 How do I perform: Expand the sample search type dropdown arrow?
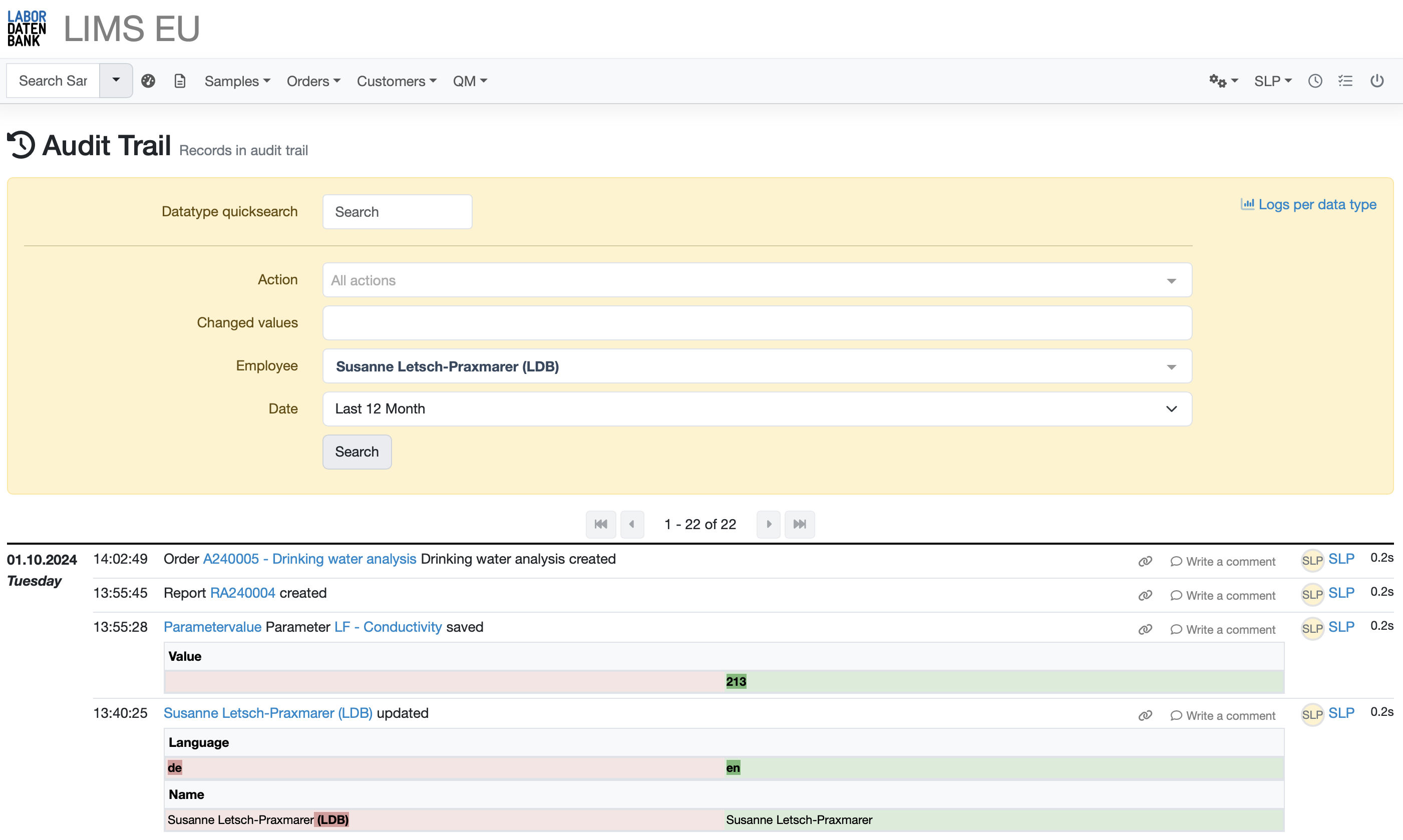pos(116,81)
